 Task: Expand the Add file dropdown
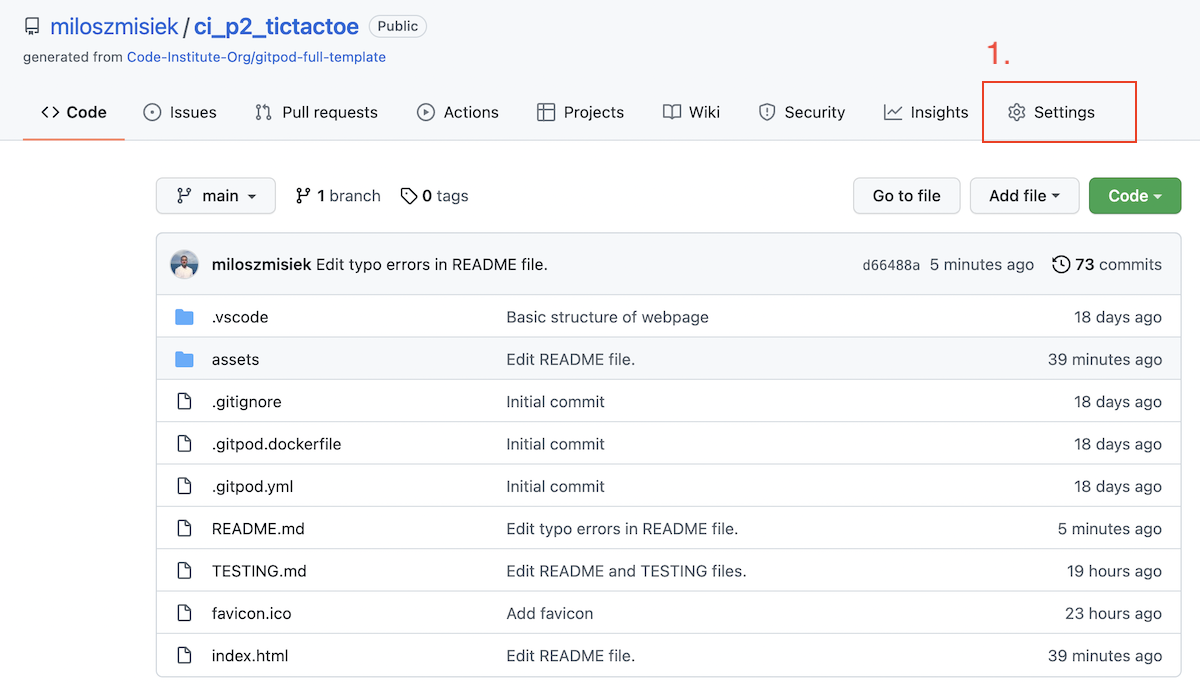click(1024, 196)
